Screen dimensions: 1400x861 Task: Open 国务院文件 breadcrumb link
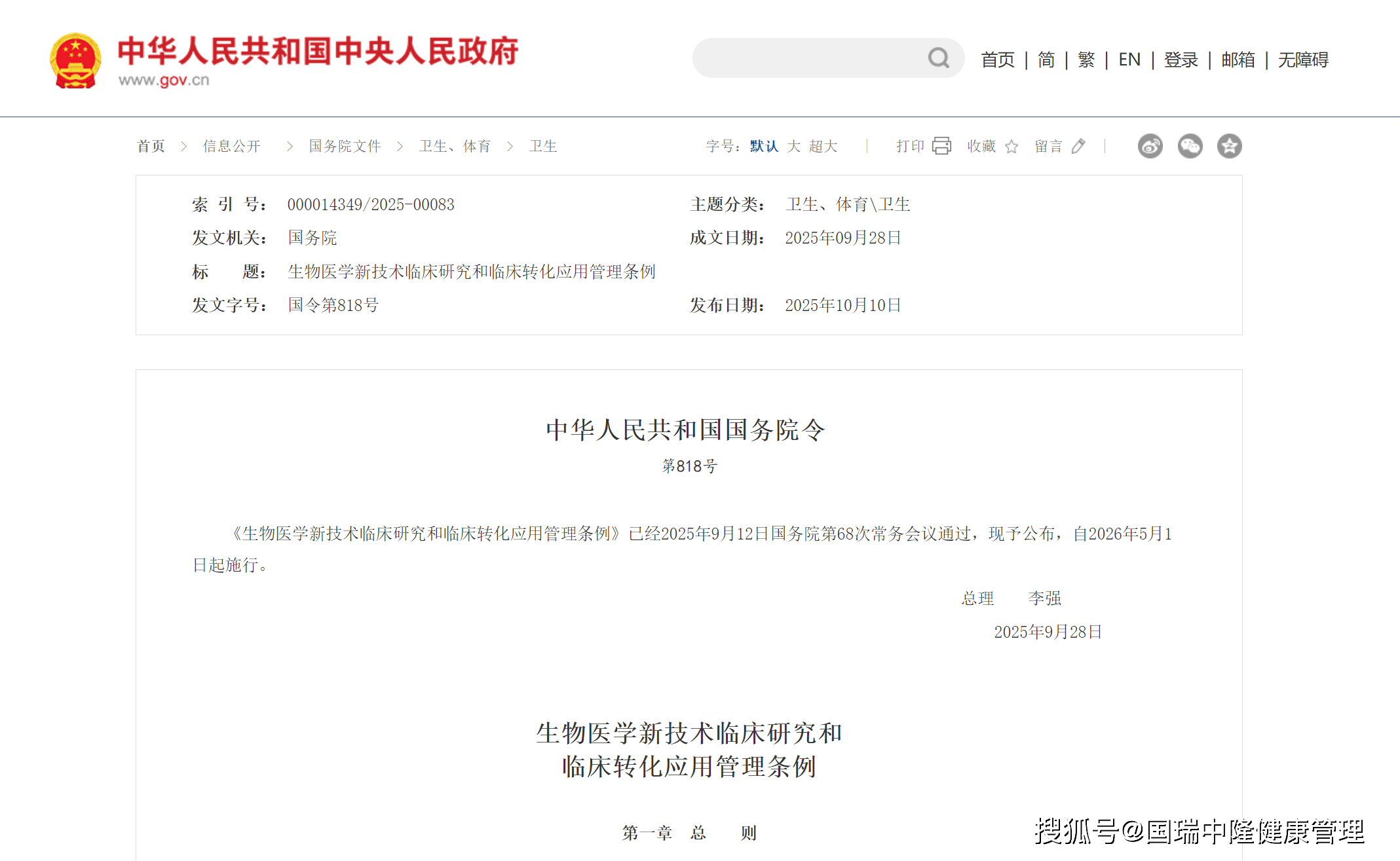click(345, 146)
